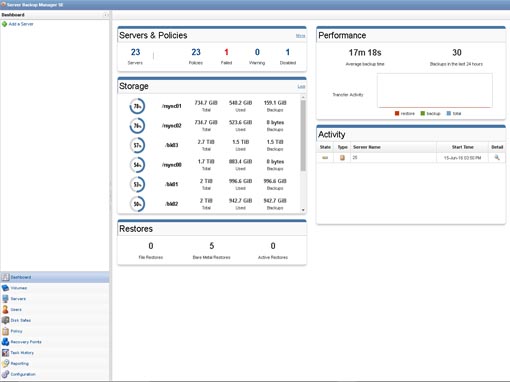Click the 57% usage gauge for /bkt03

[137, 145]
